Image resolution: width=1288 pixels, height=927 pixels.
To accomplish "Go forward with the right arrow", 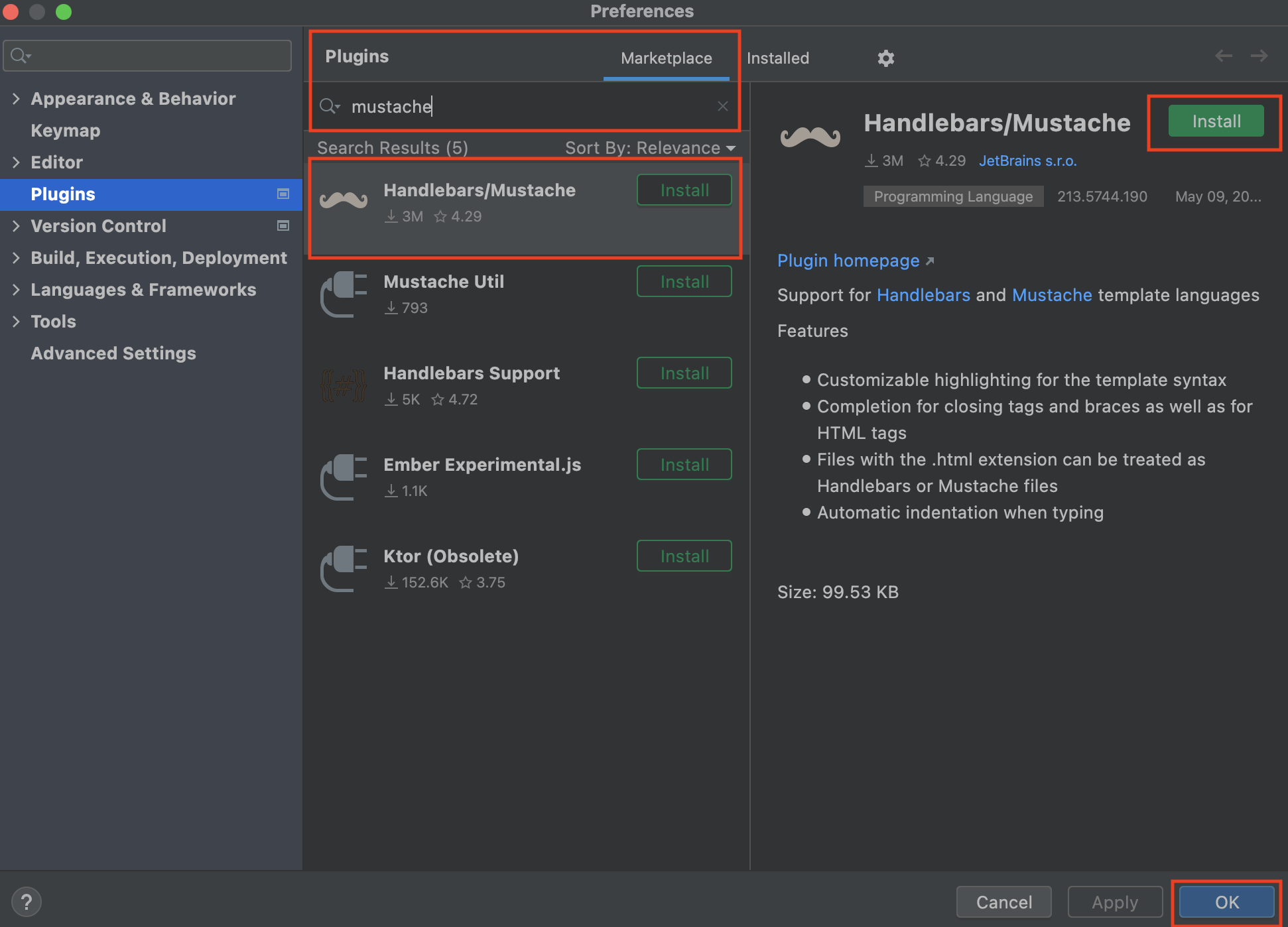I will 1259,56.
